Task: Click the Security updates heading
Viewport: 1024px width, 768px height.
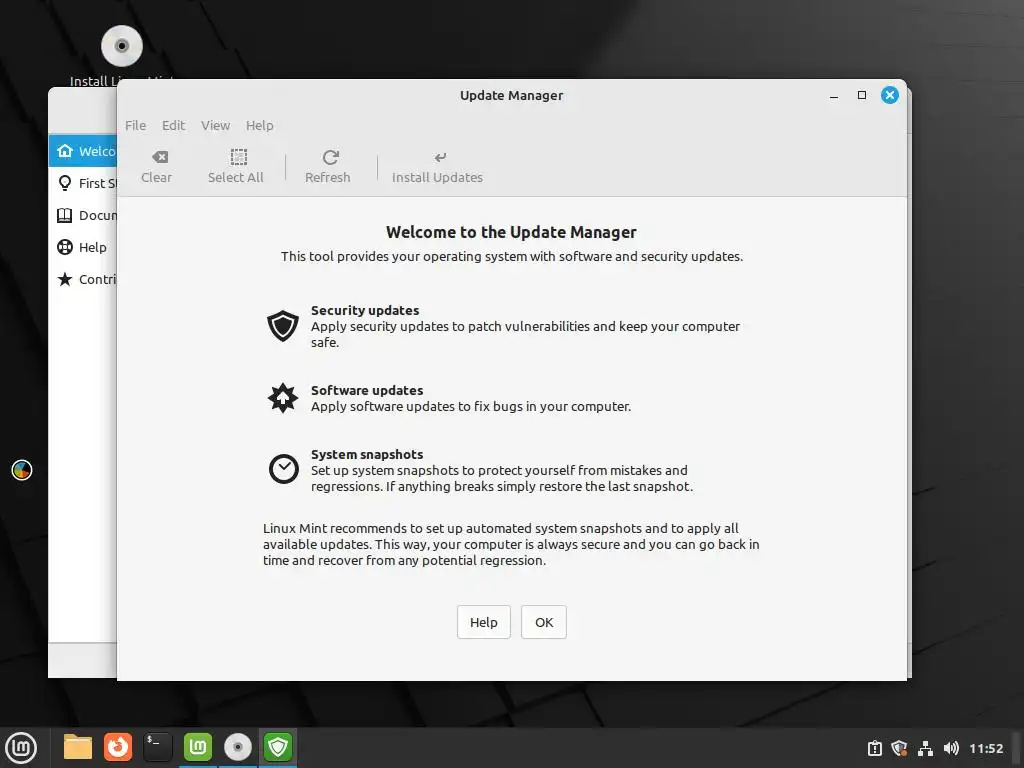Action: pos(365,310)
